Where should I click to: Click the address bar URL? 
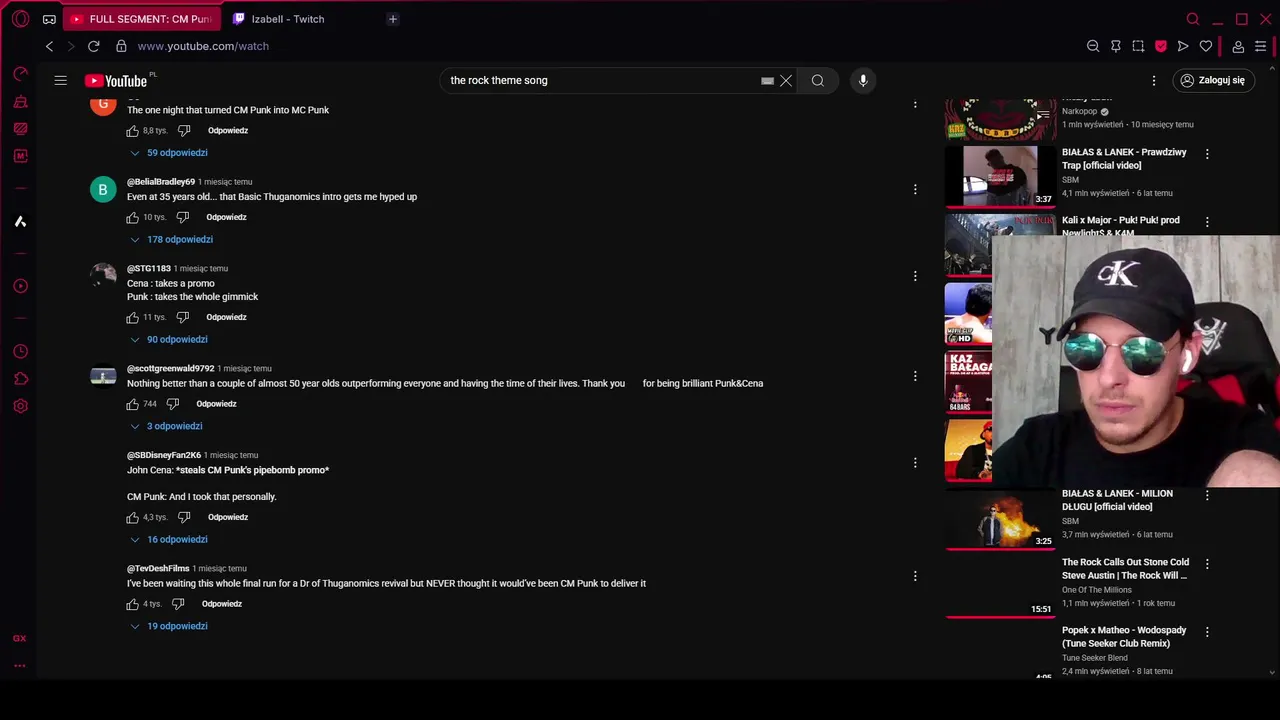click(203, 46)
